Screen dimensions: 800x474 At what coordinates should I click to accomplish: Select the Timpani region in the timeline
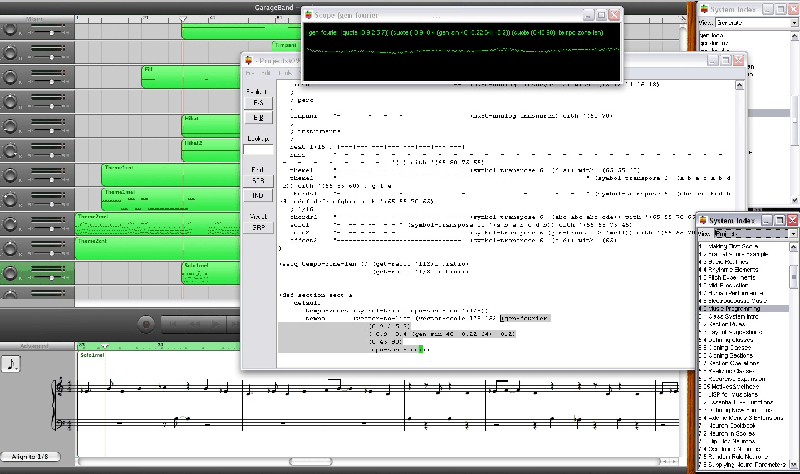tap(286, 45)
